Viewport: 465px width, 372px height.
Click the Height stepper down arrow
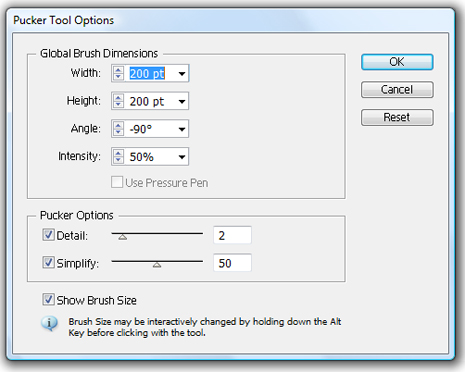pos(118,104)
